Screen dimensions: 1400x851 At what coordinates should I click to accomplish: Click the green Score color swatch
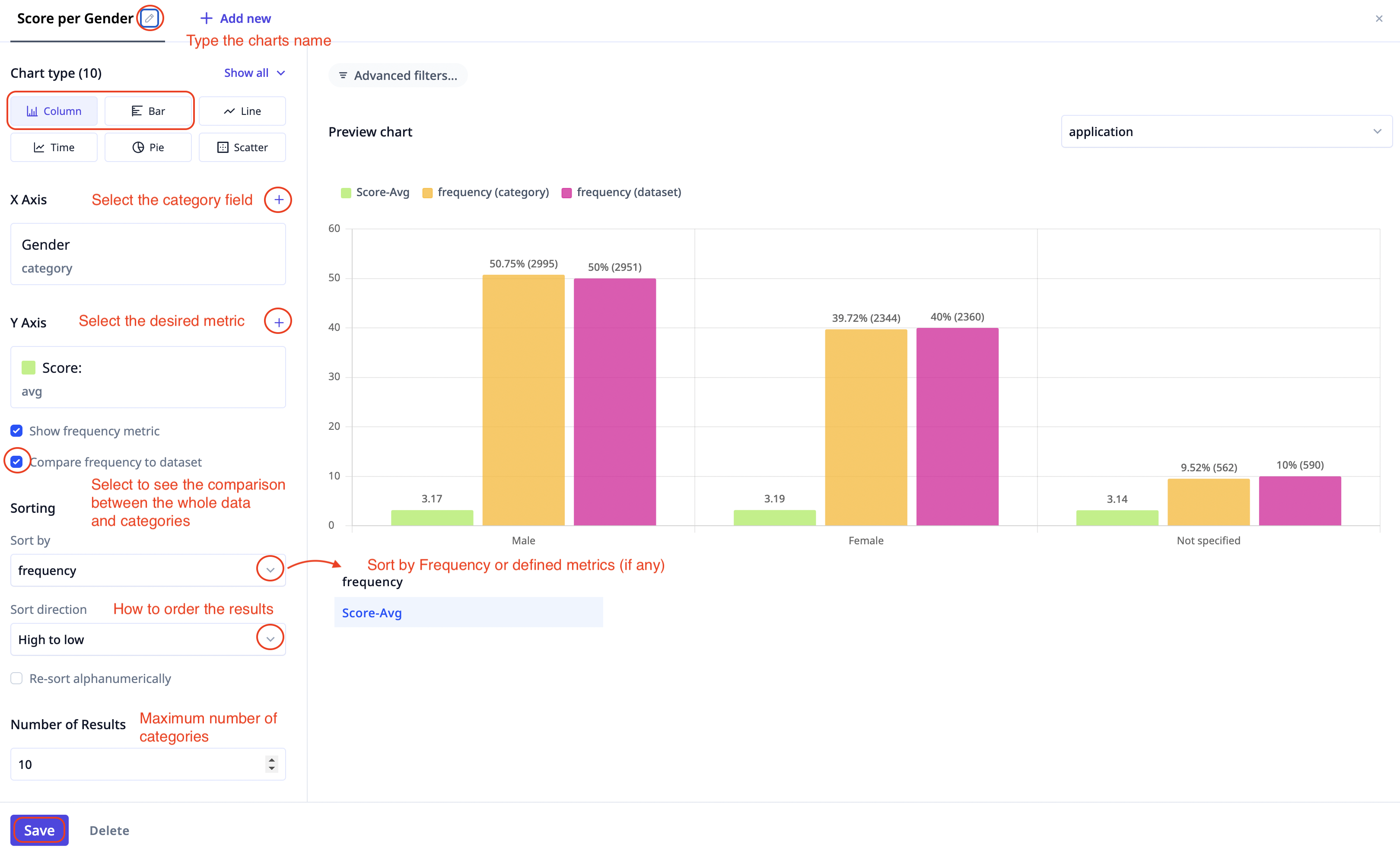29,368
